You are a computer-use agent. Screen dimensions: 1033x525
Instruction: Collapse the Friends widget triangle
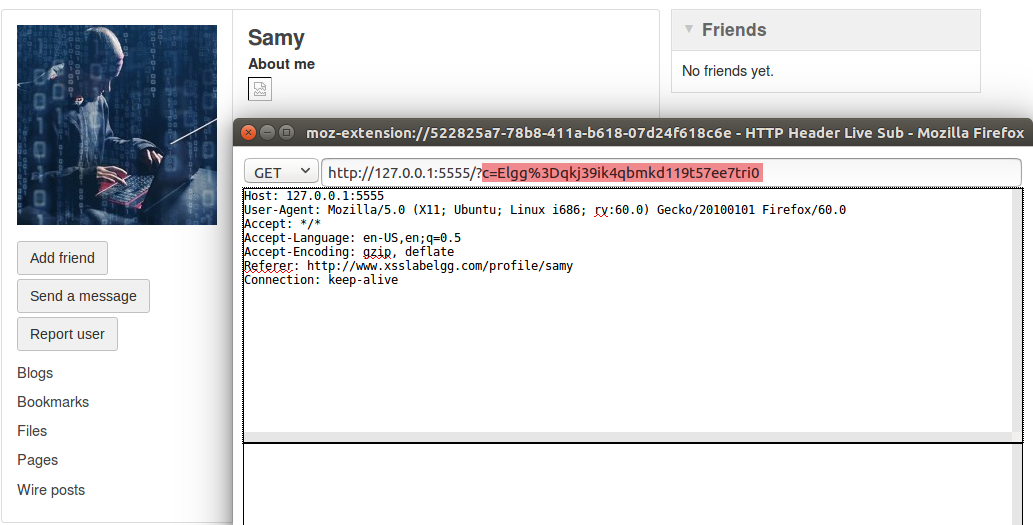pos(688,29)
